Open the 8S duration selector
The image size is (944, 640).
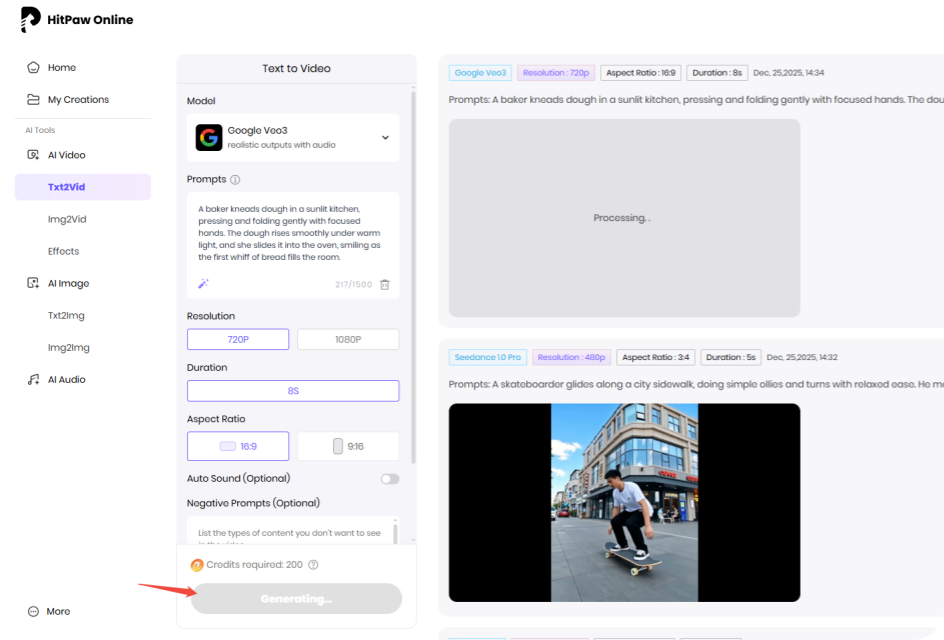[292, 390]
